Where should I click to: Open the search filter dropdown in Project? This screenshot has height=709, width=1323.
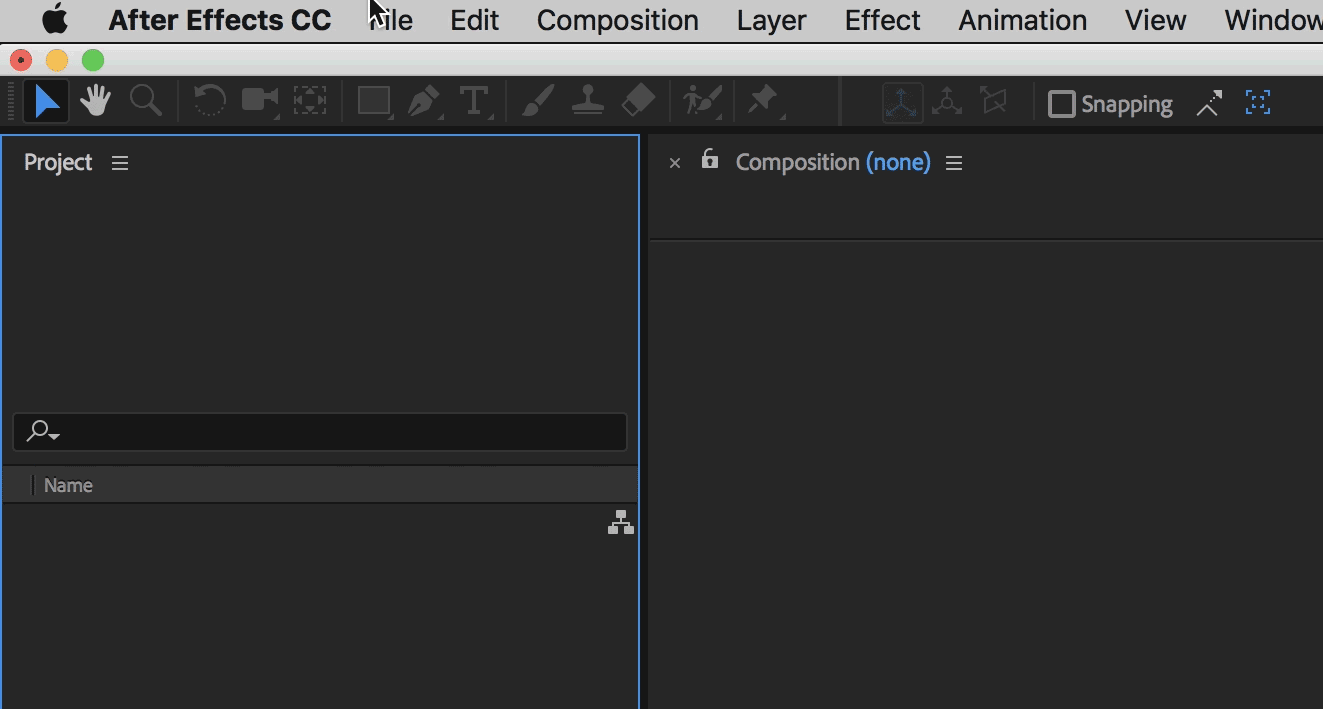(x=43, y=432)
